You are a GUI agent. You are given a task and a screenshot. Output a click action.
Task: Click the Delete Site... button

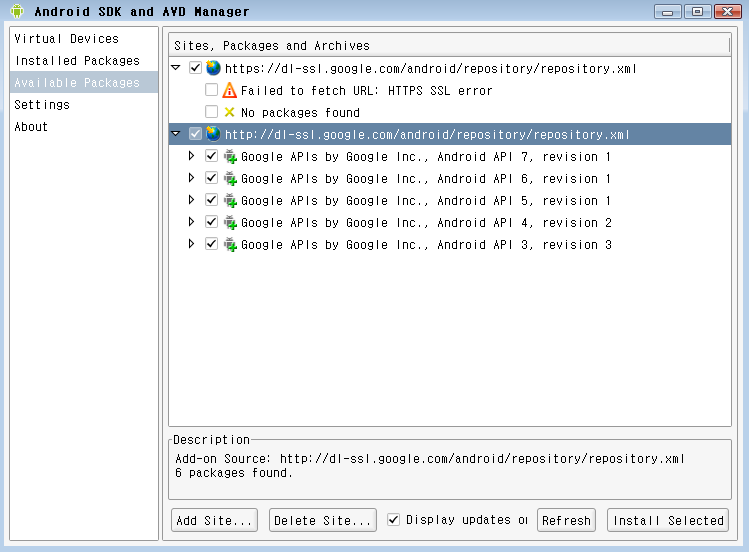point(323,520)
